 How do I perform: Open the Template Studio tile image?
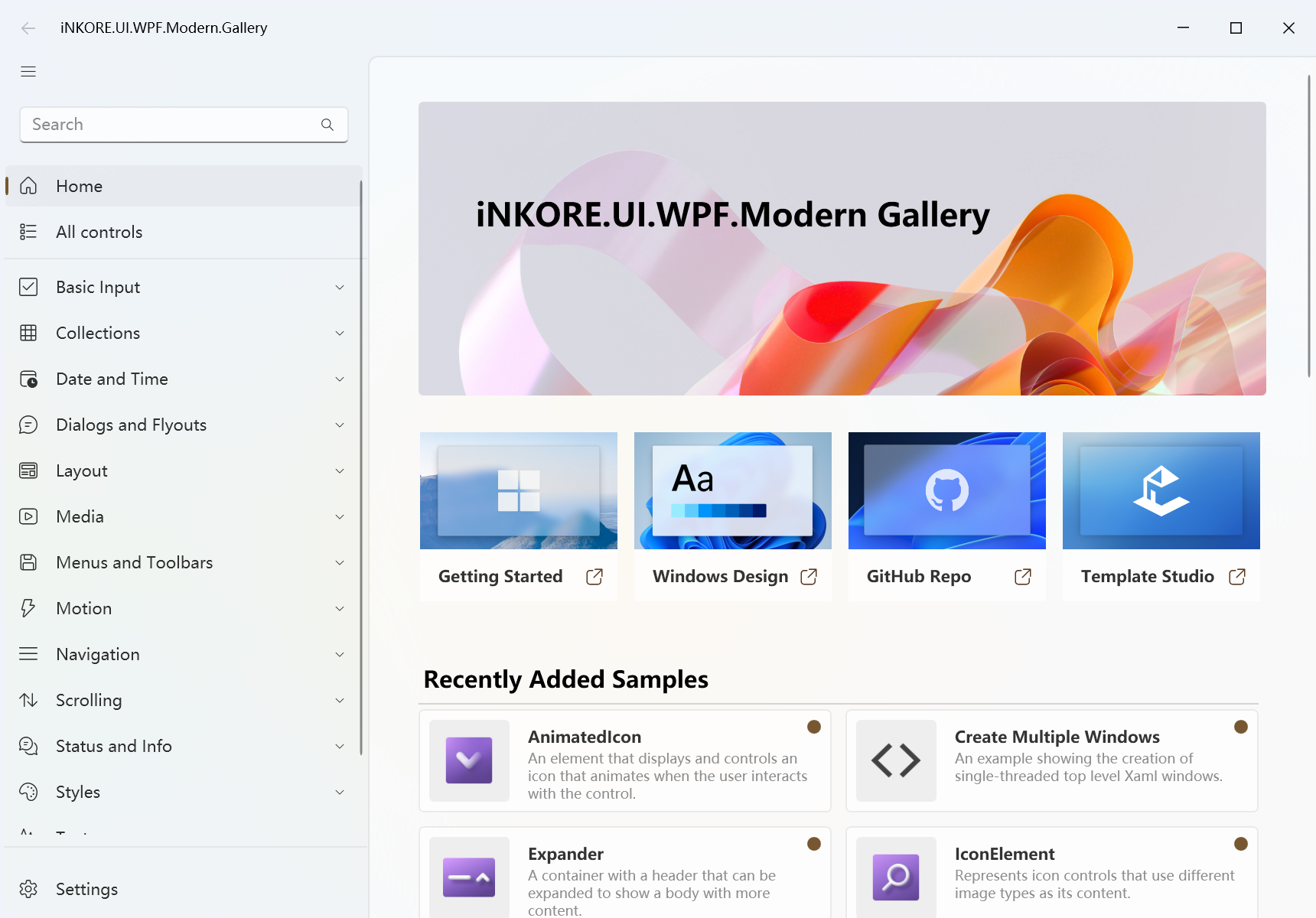(x=1161, y=490)
